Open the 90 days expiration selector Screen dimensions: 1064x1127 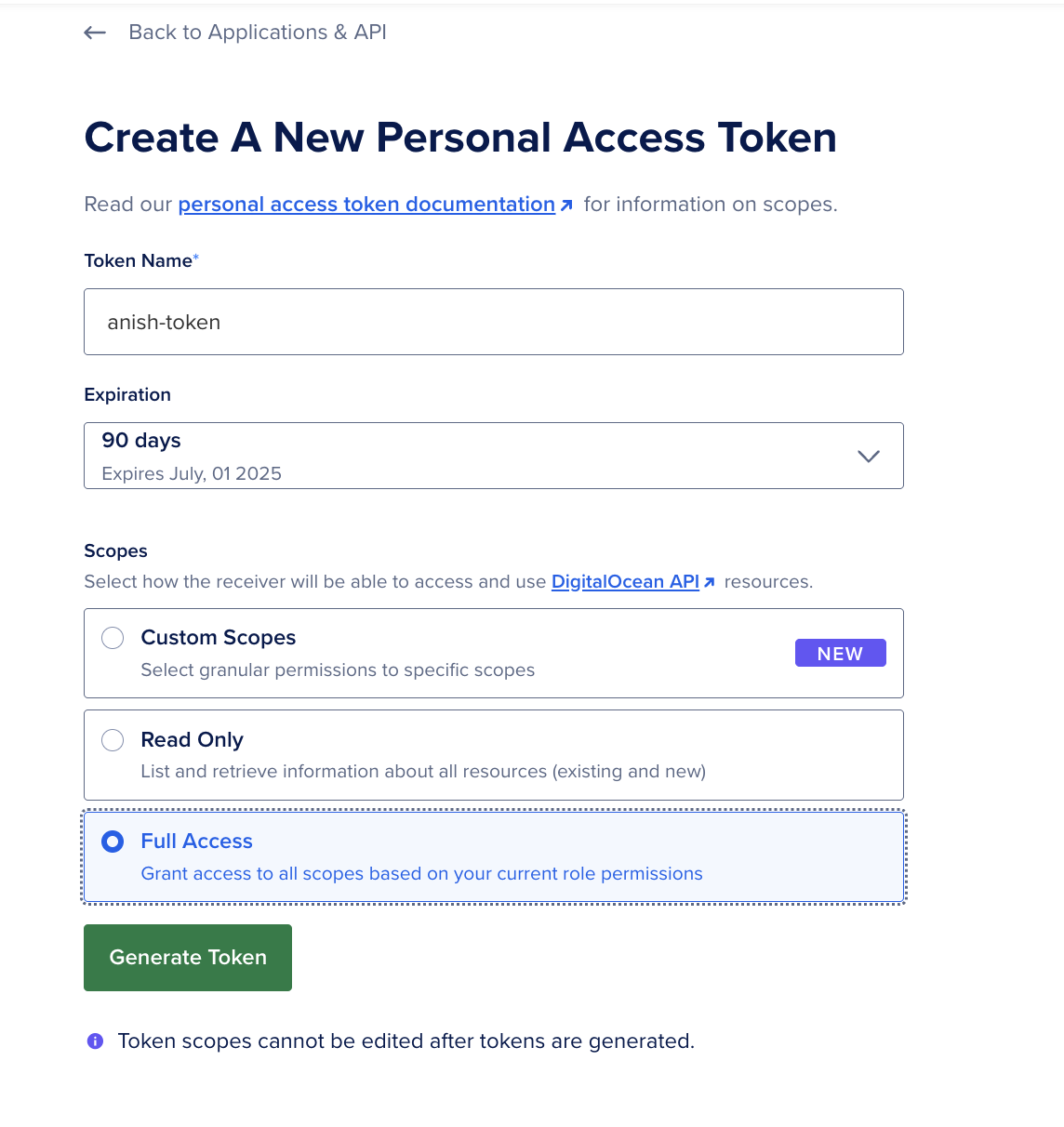click(493, 456)
